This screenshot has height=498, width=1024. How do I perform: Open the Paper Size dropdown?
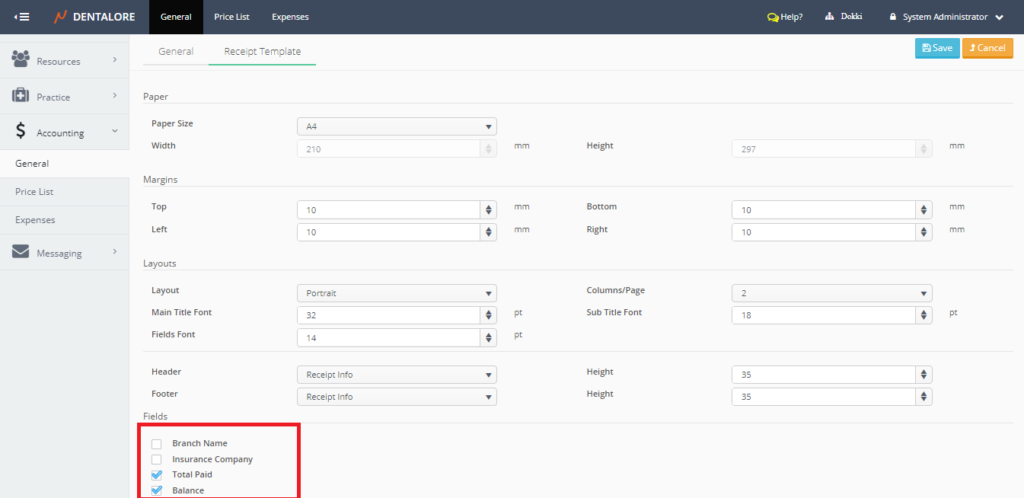pos(396,126)
